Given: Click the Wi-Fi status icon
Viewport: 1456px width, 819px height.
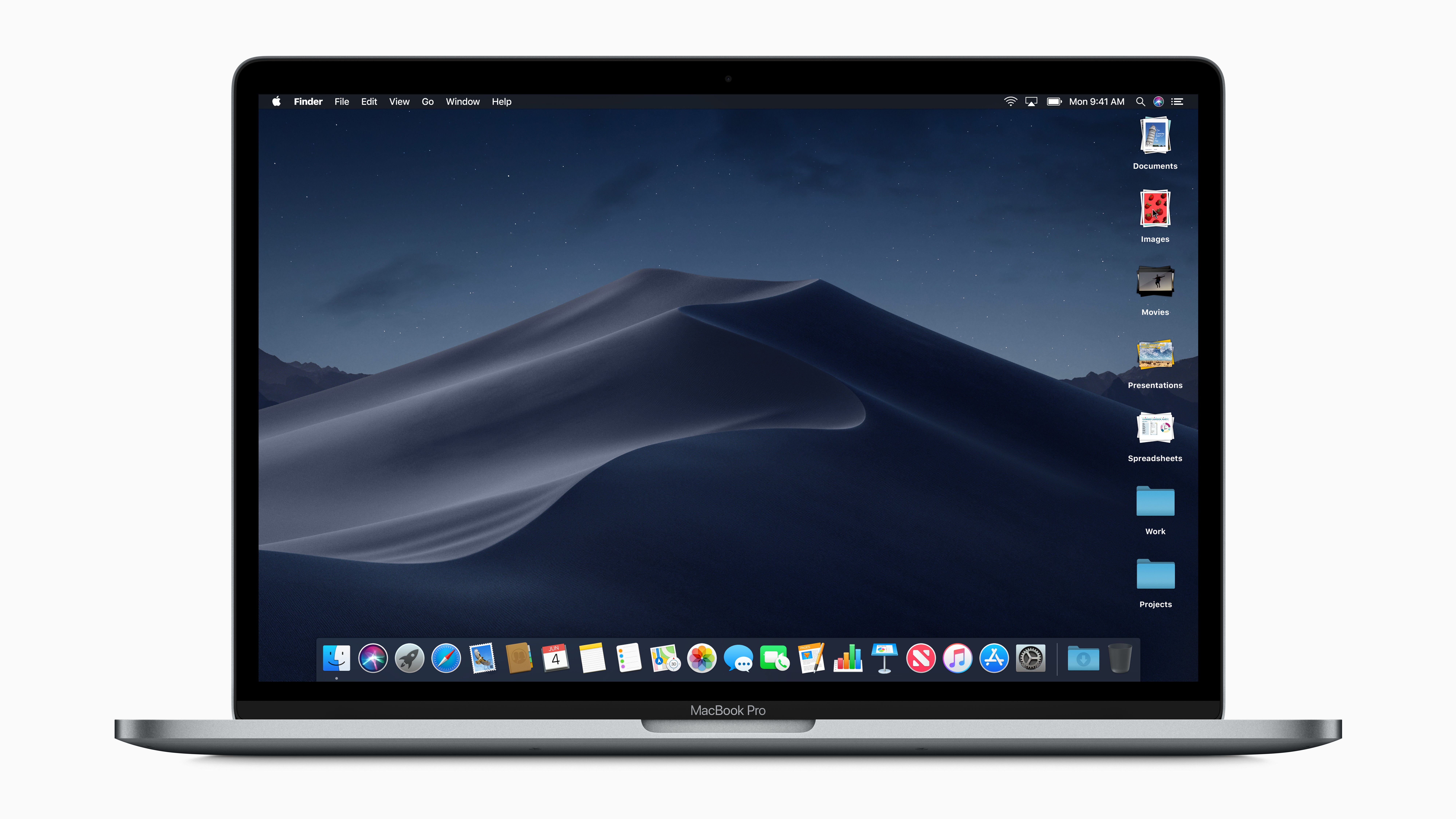Looking at the screenshot, I should pos(1008,101).
